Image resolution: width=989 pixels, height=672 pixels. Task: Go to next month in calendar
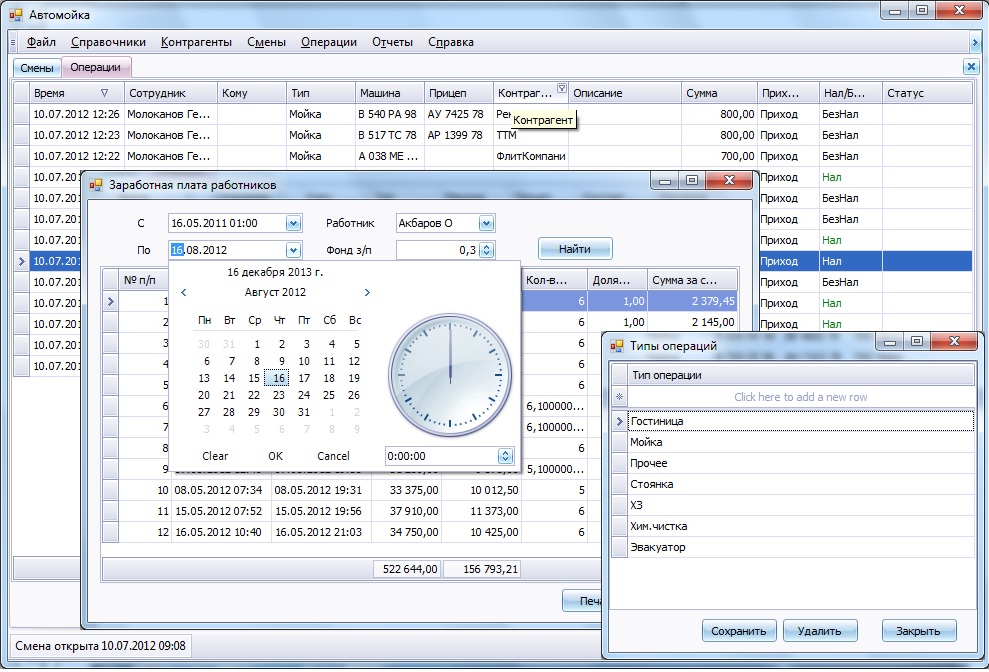367,293
